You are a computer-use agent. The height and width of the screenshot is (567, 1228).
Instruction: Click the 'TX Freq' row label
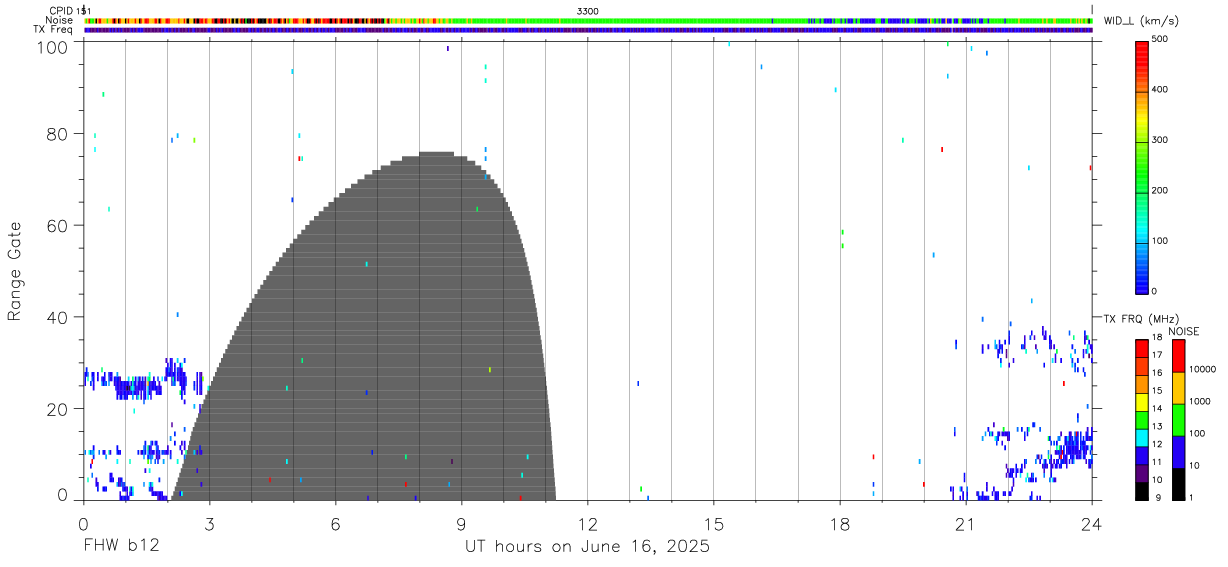[53, 30]
